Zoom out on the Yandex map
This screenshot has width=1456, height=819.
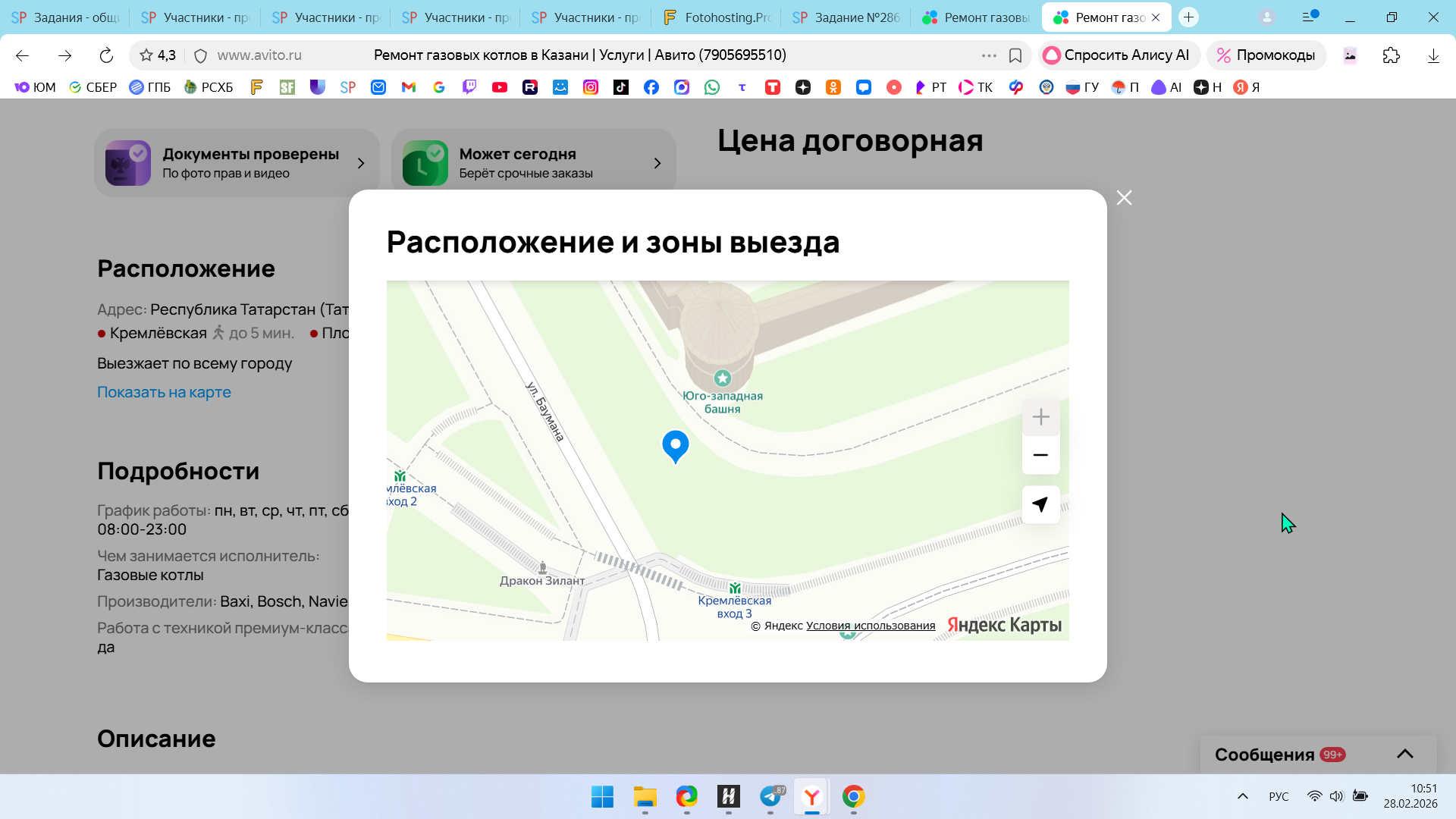[x=1040, y=455]
